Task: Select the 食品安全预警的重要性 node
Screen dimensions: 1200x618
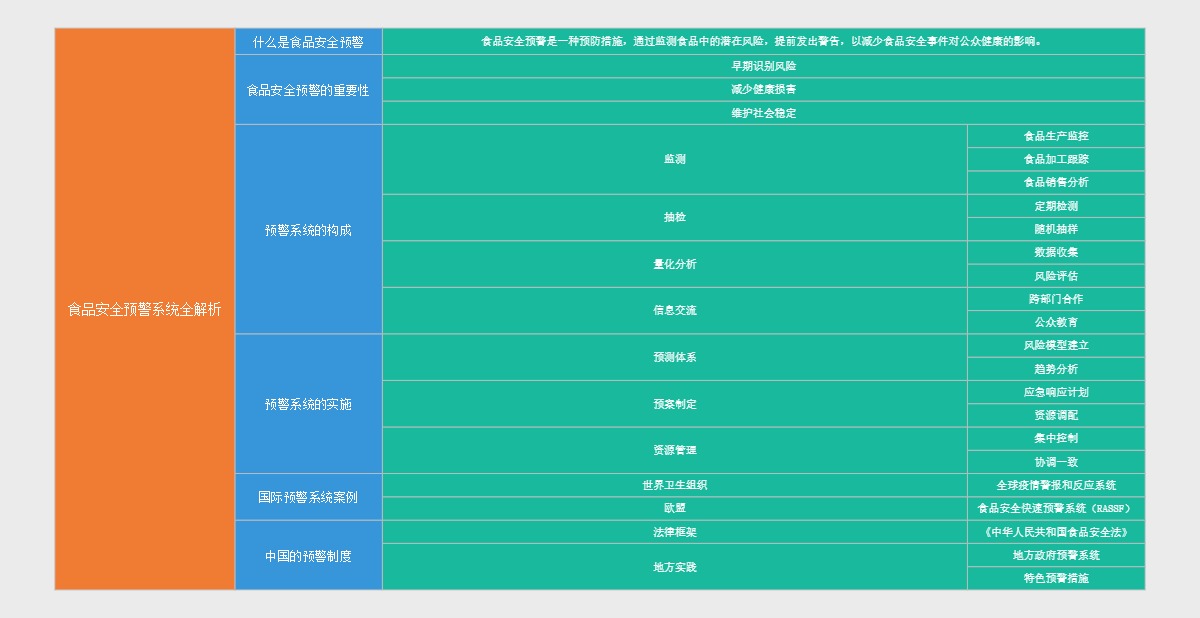Action: 308,90
